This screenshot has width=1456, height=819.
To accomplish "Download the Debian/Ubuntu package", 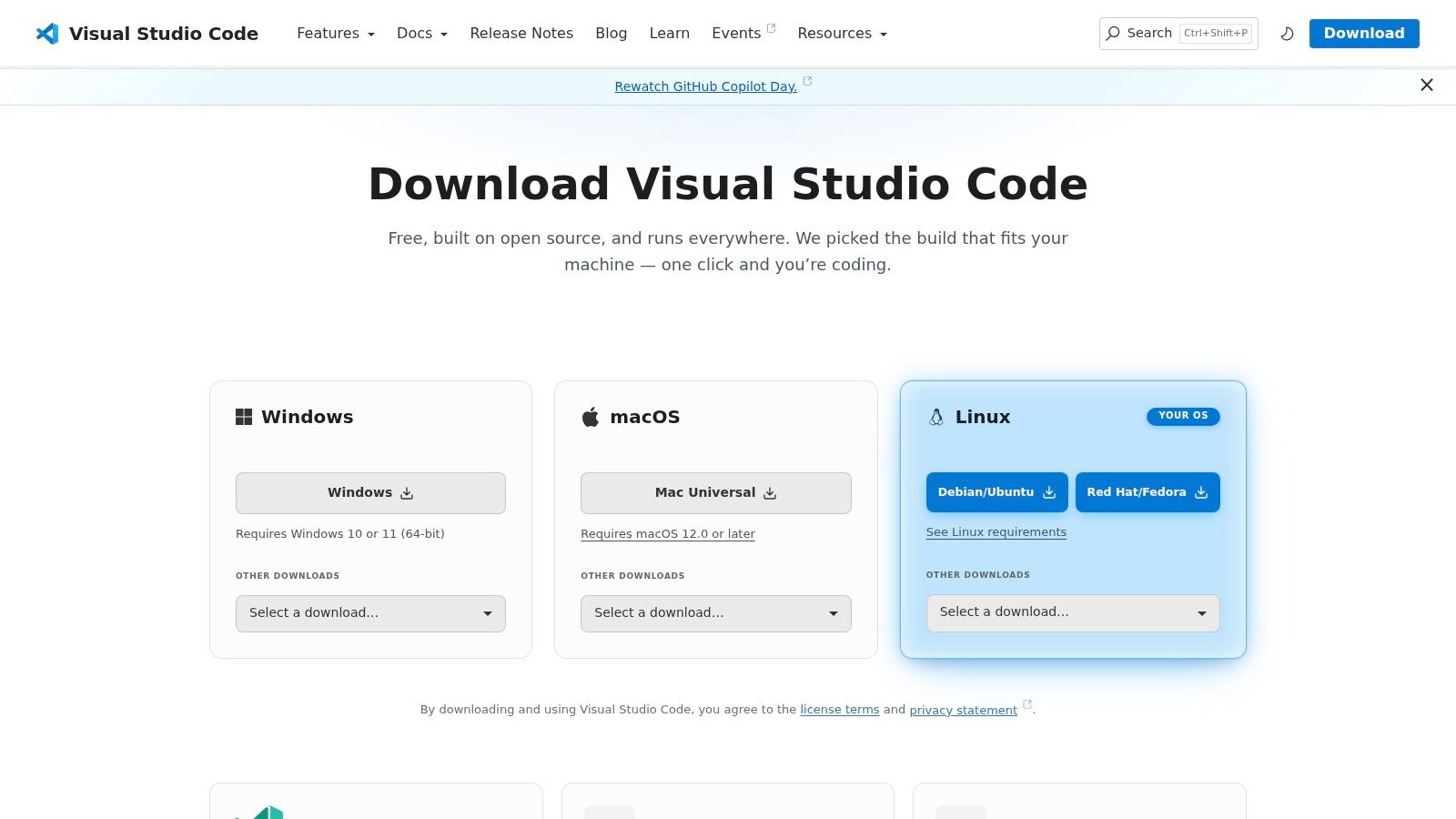I will tap(997, 492).
